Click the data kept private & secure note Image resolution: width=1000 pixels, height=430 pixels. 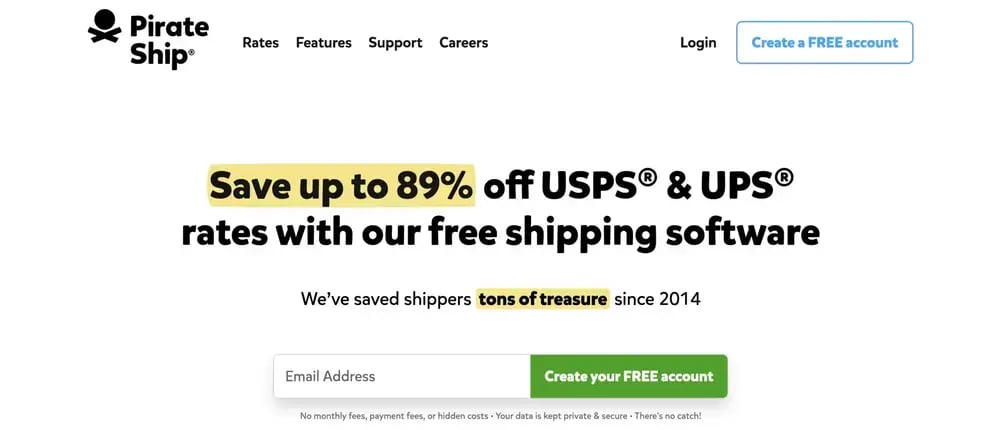coord(563,416)
